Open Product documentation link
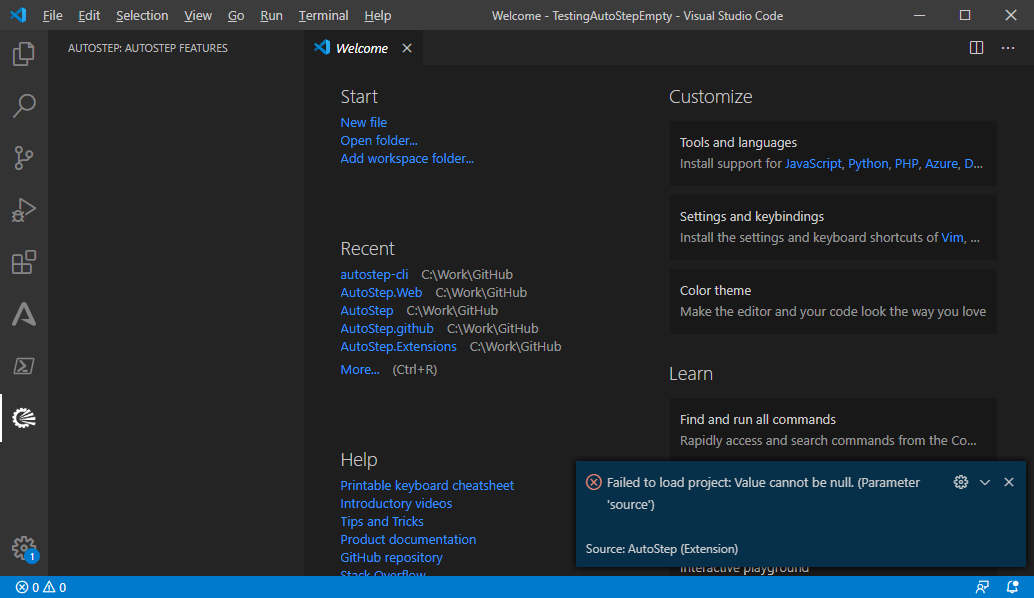This screenshot has height=598, width=1034. coord(408,539)
